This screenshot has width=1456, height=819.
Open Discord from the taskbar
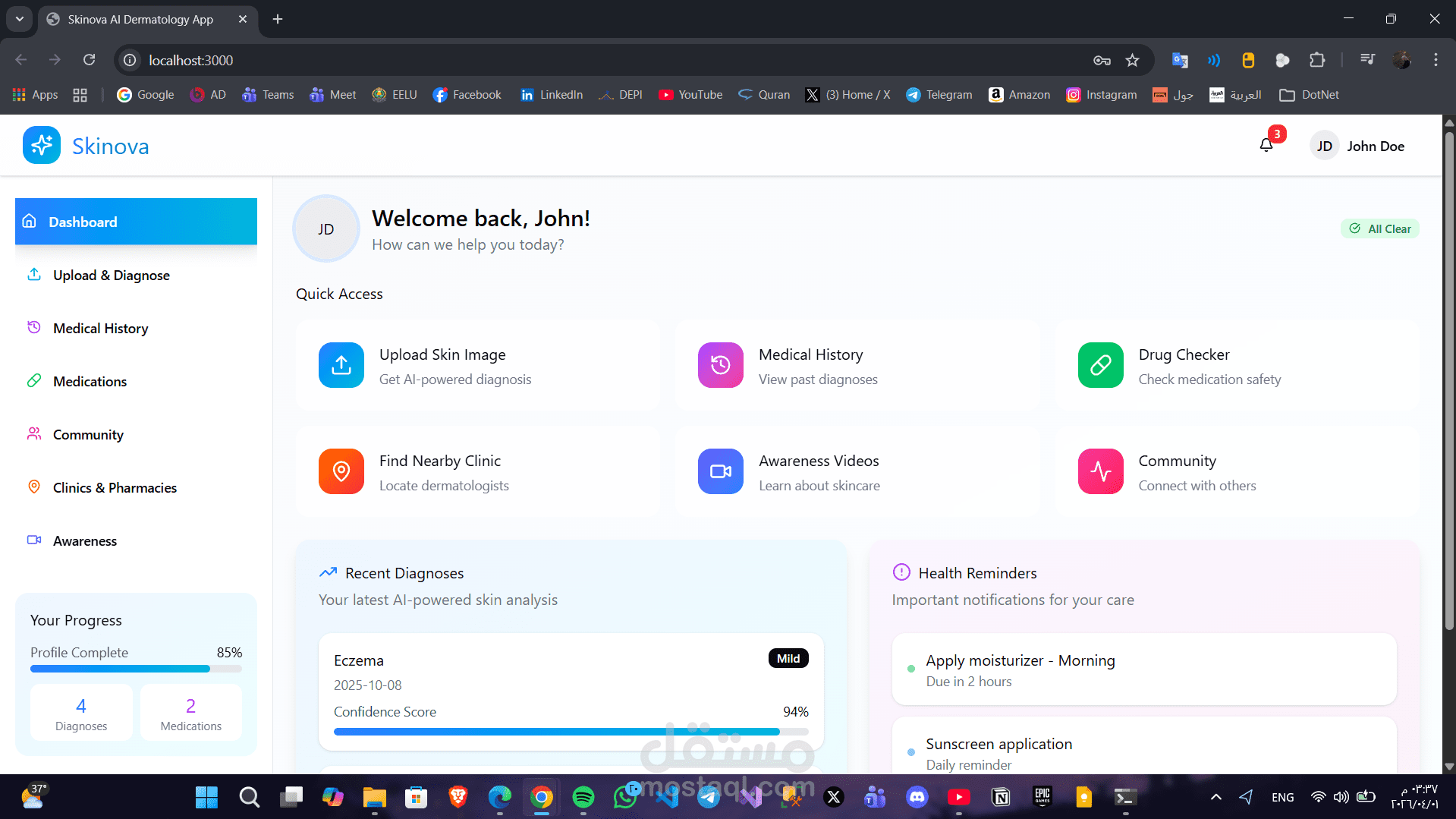(917, 797)
